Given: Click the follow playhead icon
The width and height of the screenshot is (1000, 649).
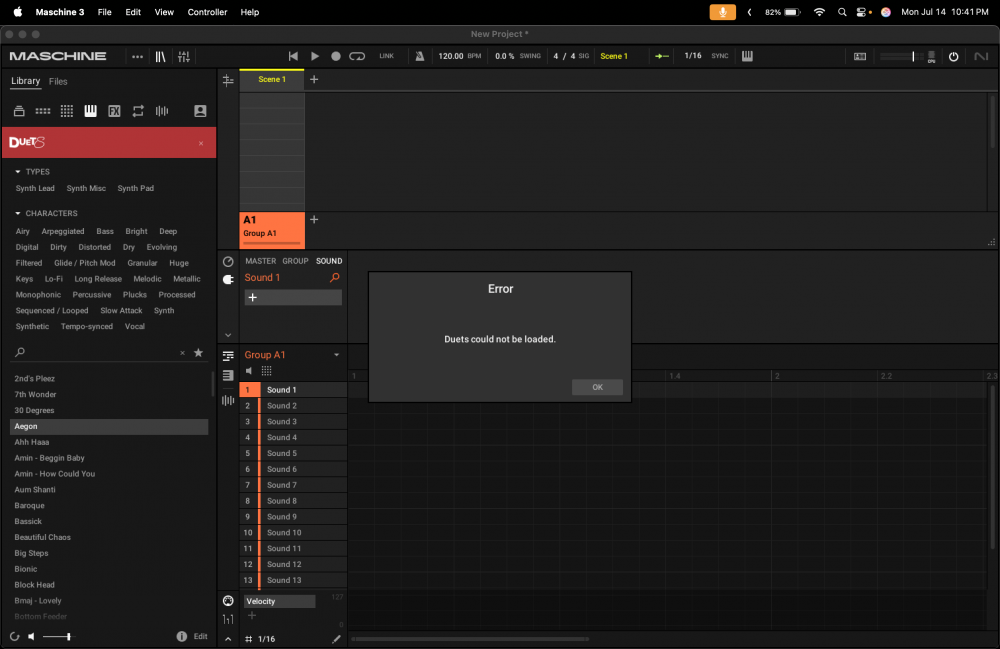Looking at the screenshot, I should point(662,56).
